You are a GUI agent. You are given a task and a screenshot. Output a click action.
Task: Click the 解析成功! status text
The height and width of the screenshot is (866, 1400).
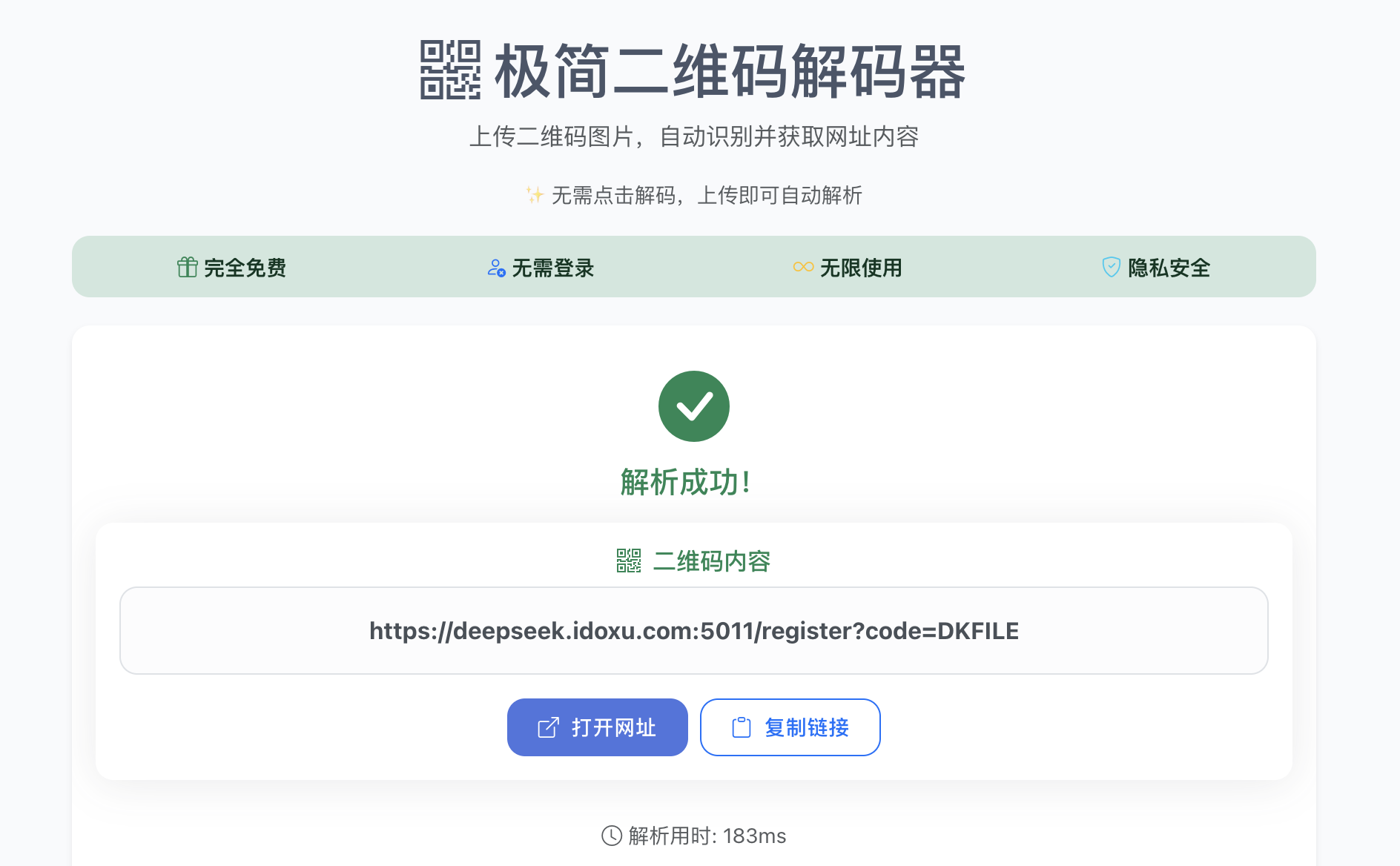(686, 482)
